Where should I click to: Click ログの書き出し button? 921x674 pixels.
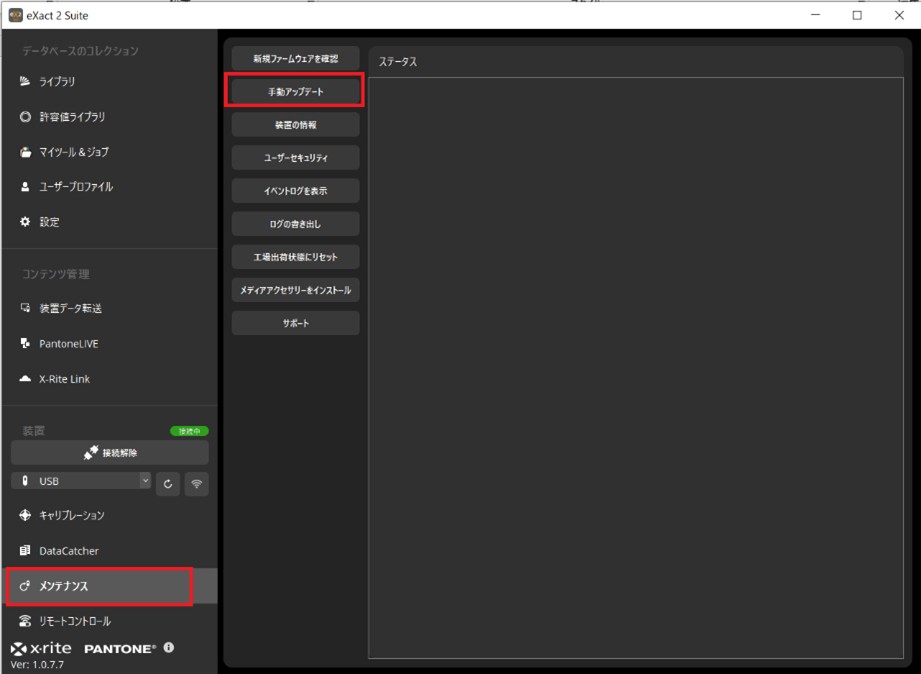click(x=295, y=224)
